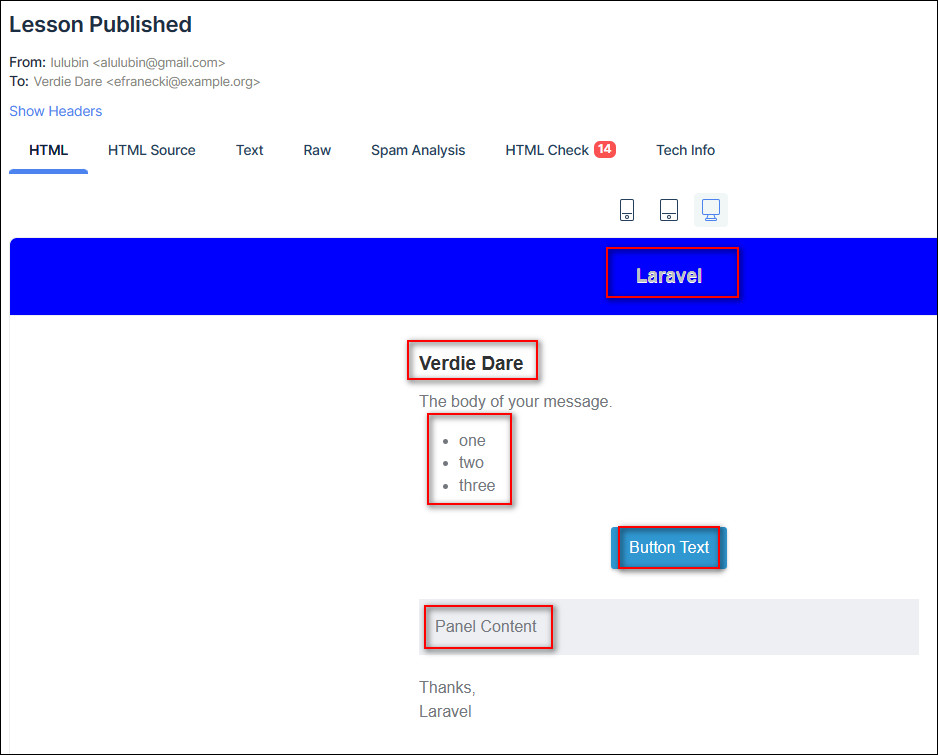Switch to the HTML Source tab
This screenshot has width=938, height=755.
pos(151,150)
